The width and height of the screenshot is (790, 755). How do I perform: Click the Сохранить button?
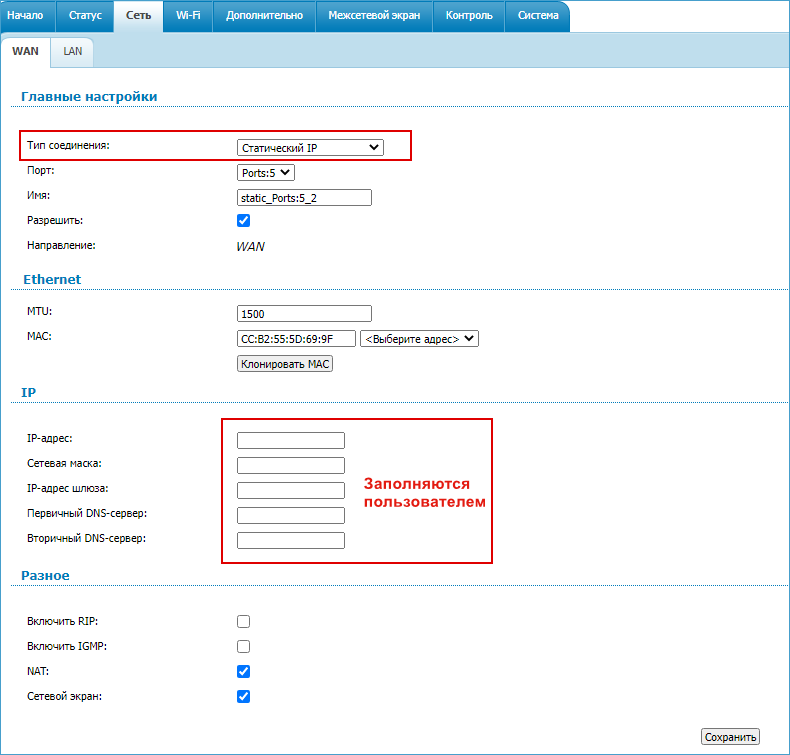click(730, 737)
